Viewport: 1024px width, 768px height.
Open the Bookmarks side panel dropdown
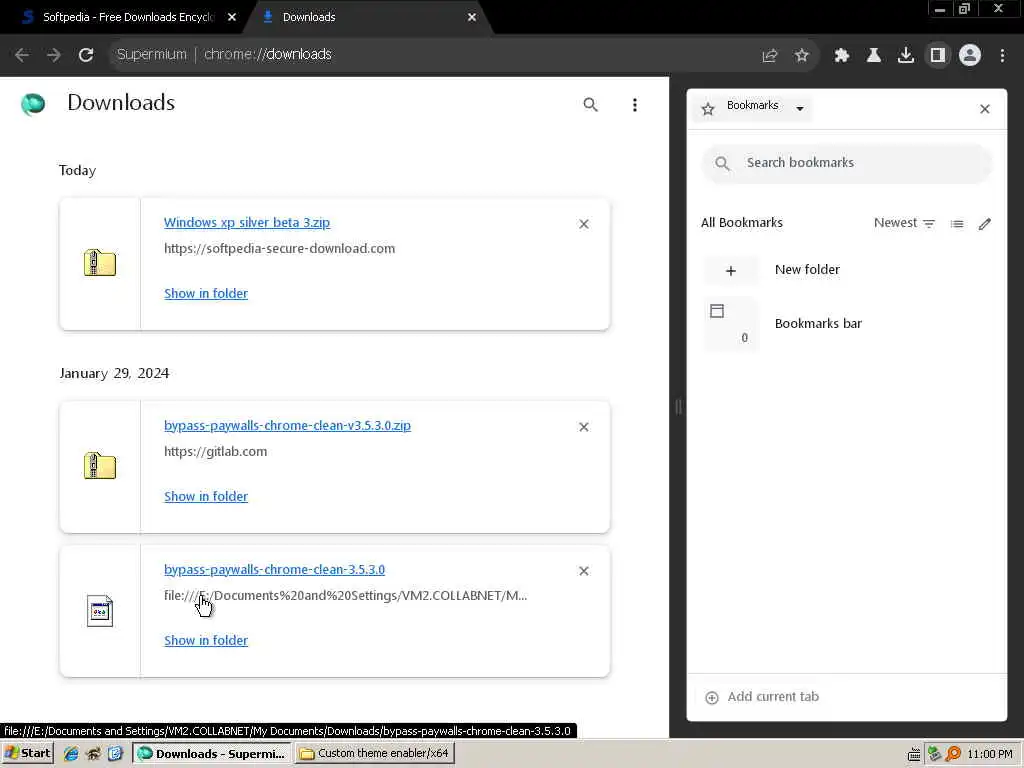pos(752,108)
